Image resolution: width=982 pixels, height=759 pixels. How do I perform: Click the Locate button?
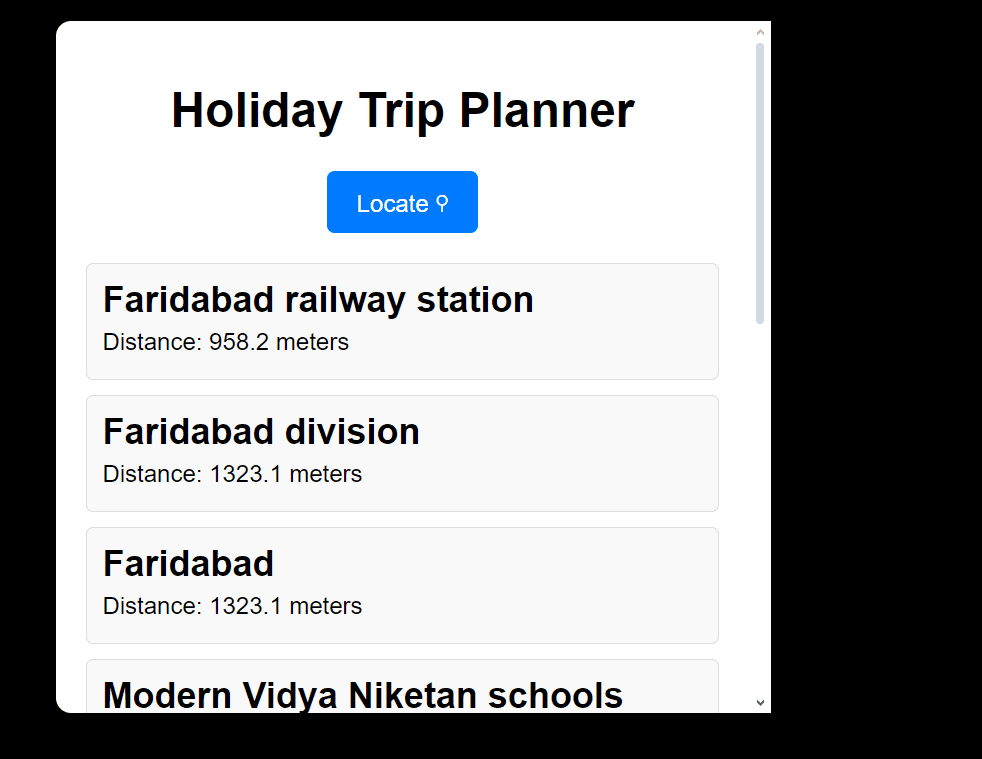click(402, 202)
